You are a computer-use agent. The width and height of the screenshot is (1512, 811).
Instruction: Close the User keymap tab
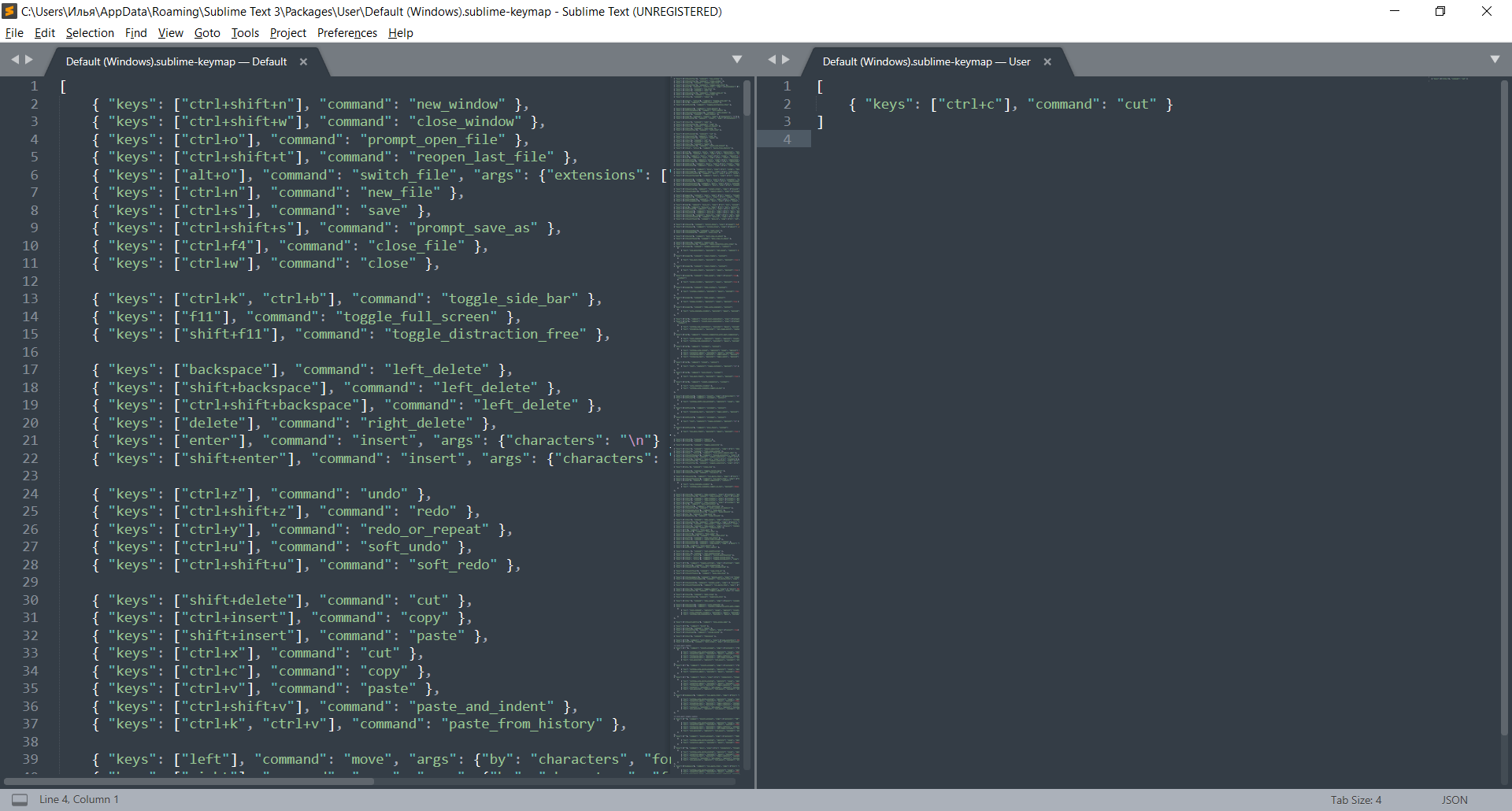pos(1048,61)
